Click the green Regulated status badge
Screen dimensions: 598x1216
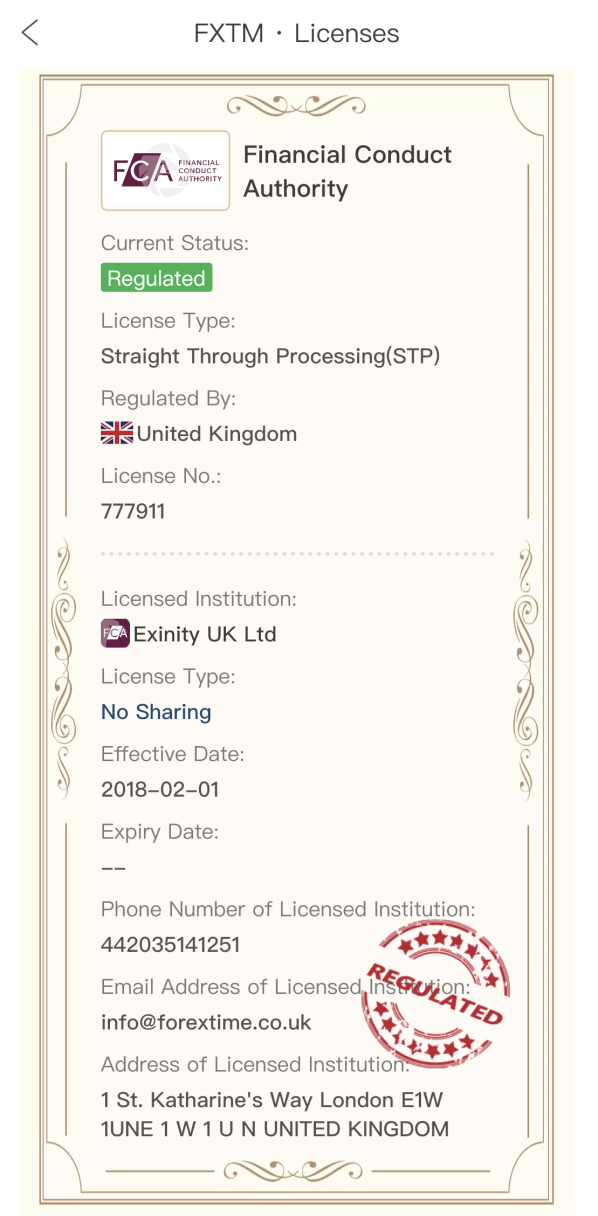point(157,279)
